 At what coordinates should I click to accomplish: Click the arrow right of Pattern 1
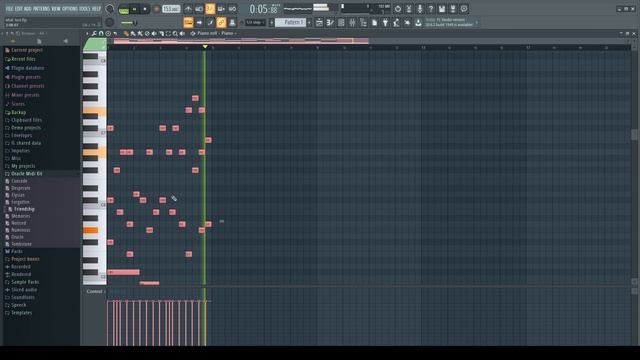309,22
